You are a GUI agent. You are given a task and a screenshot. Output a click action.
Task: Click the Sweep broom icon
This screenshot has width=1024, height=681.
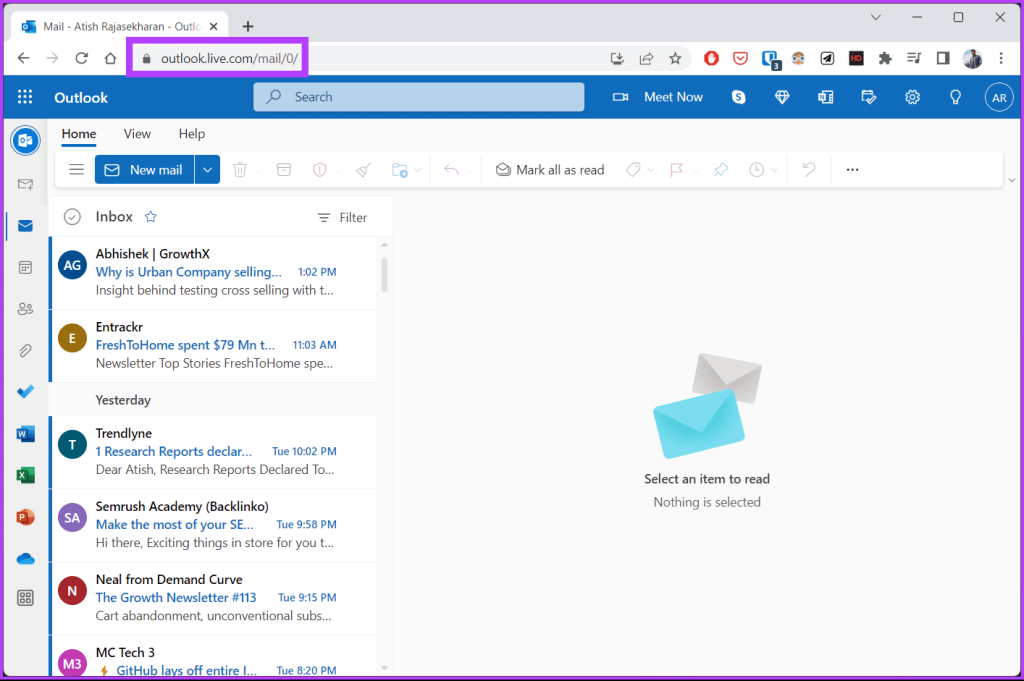point(364,170)
